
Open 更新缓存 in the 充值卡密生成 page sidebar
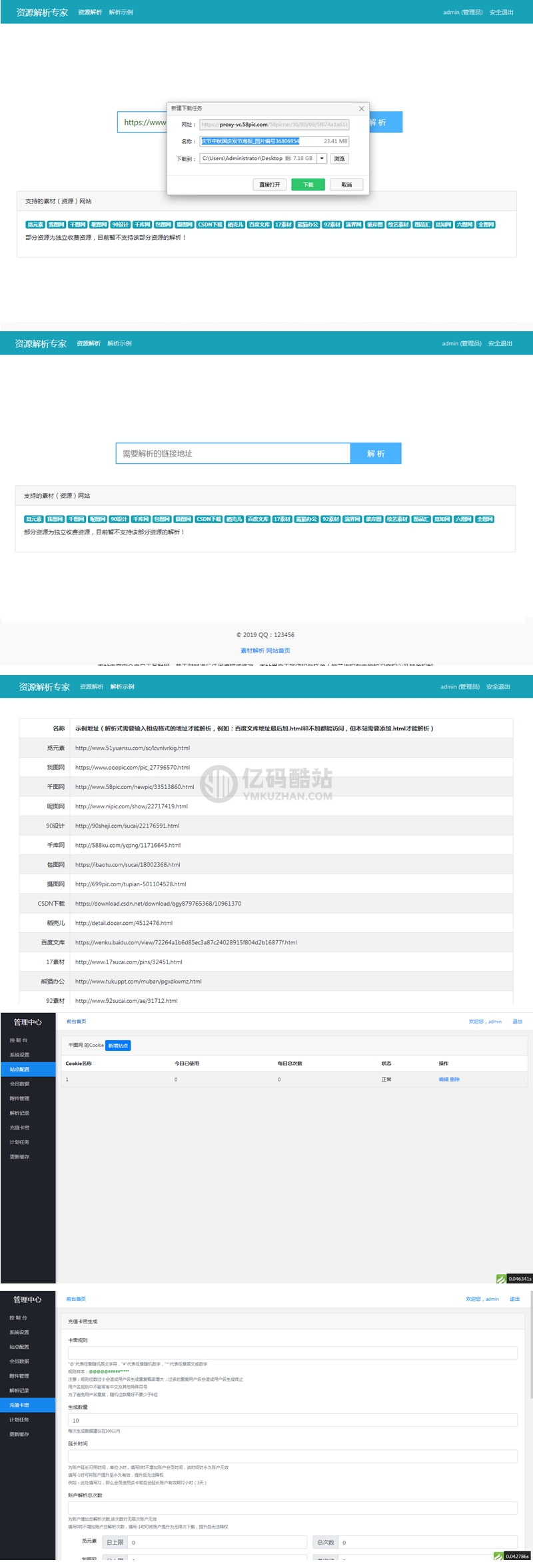[x=19, y=1434]
